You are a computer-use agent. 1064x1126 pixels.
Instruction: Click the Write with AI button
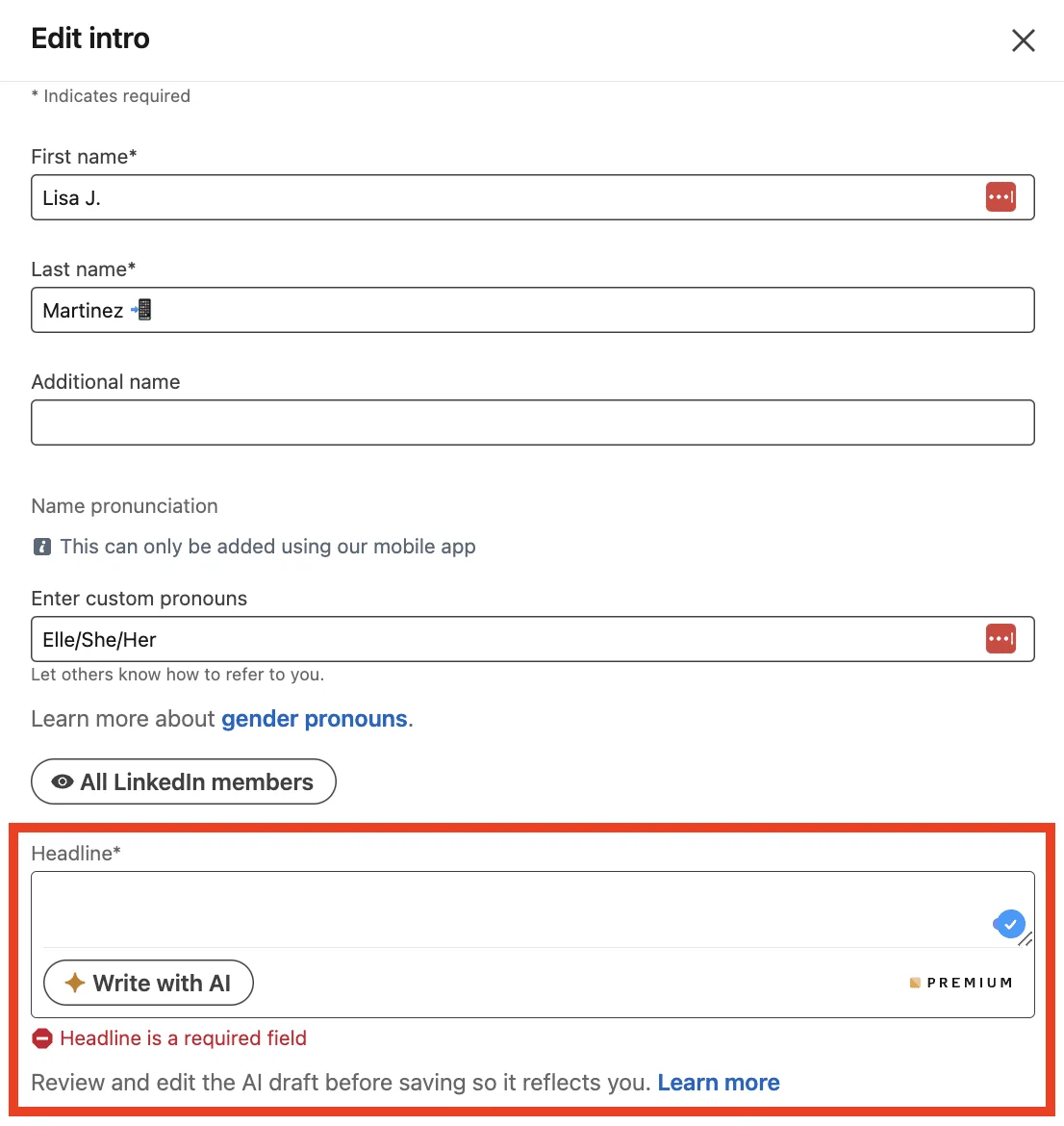[x=148, y=983]
